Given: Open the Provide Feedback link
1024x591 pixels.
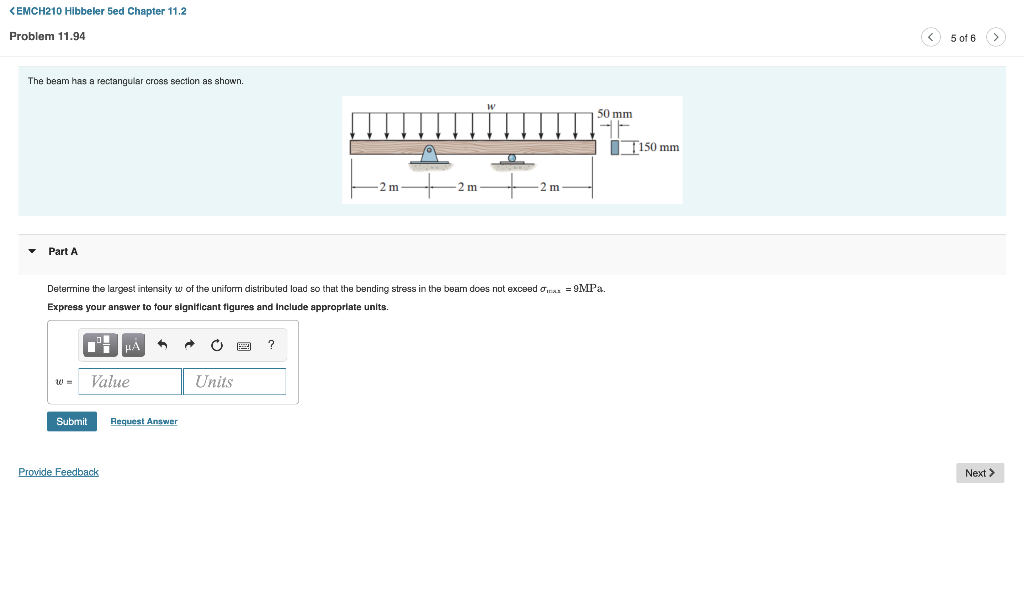Looking at the screenshot, I should 58,471.
